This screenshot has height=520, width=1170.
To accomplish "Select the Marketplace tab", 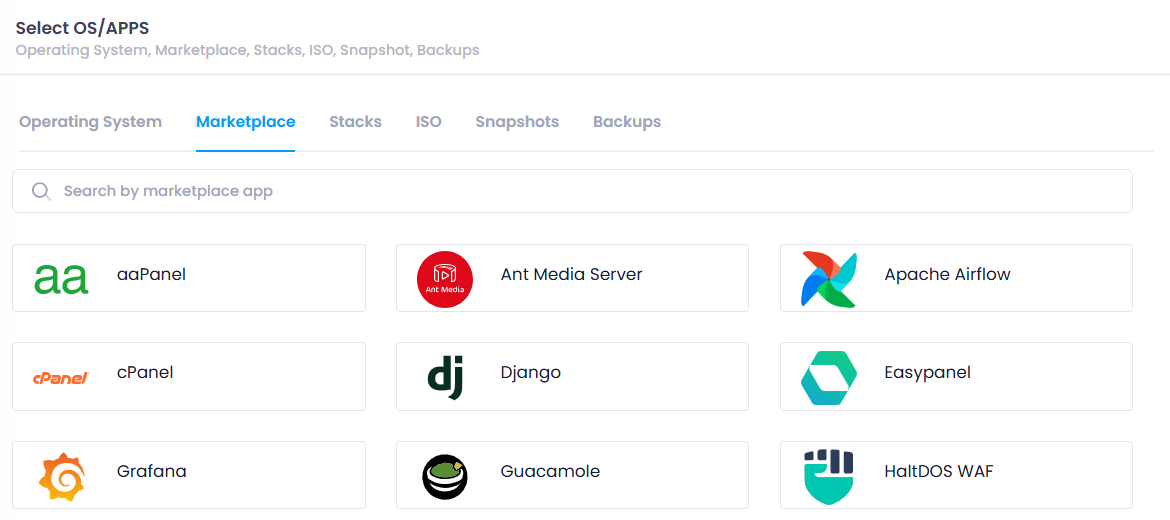I will point(245,122).
